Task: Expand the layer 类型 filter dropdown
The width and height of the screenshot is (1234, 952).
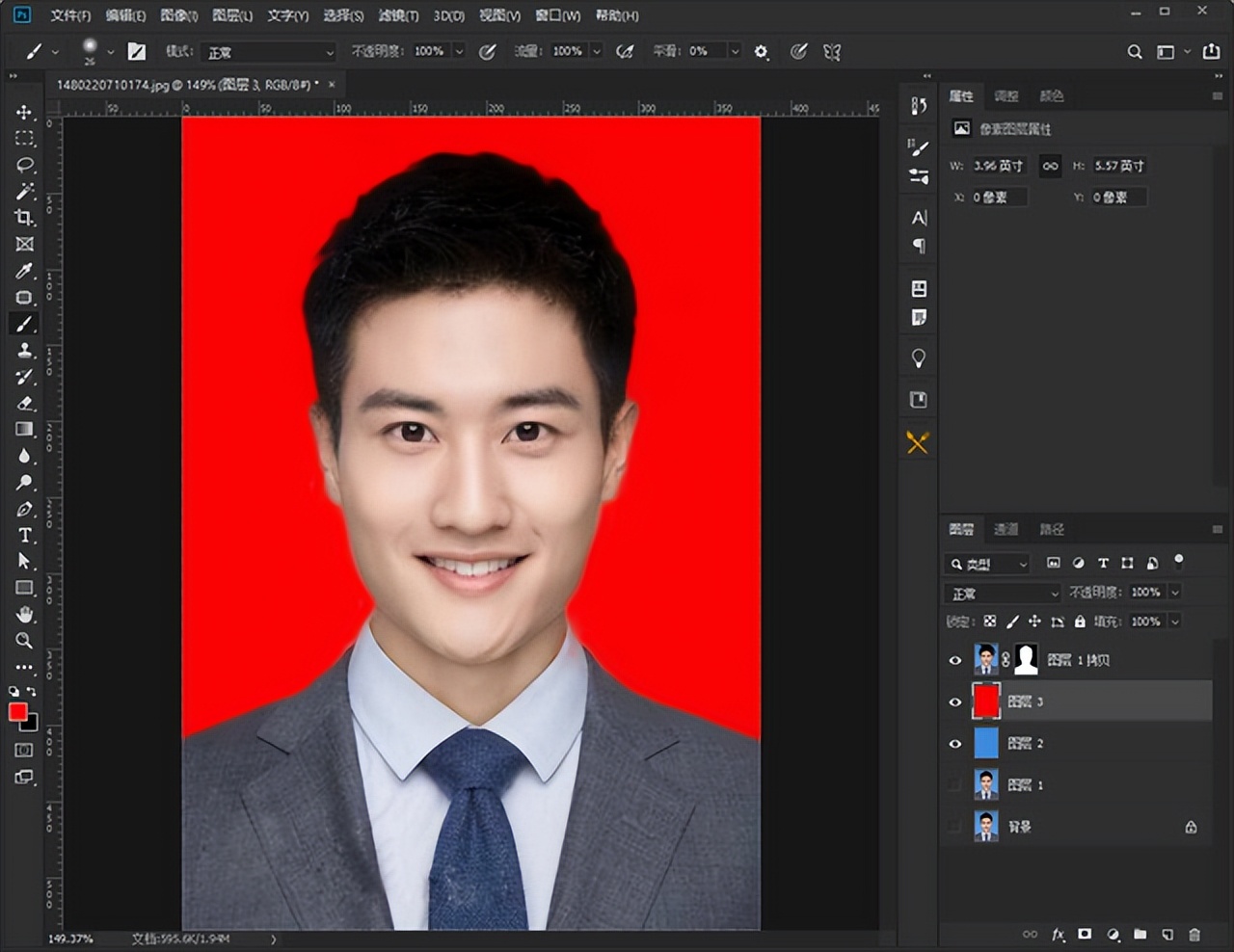Action: tap(988, 564)
